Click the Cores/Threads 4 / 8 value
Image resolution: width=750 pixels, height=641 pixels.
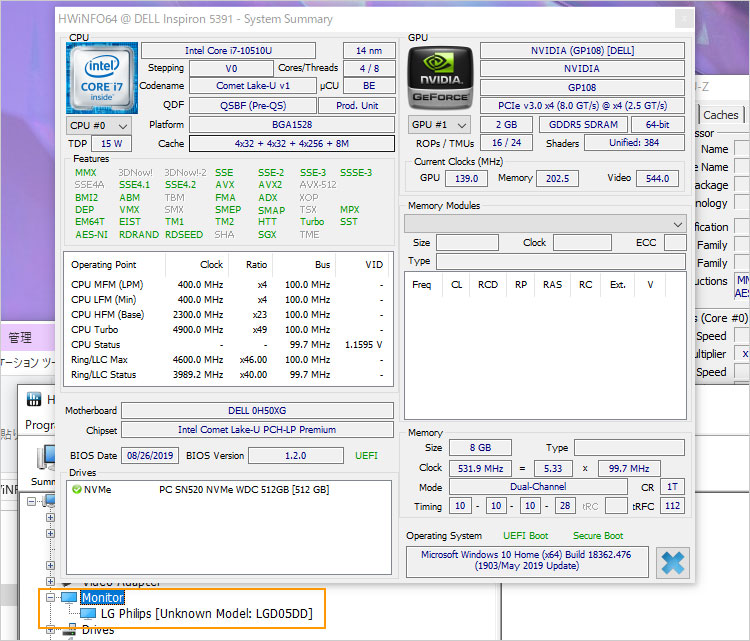point(369,68)
